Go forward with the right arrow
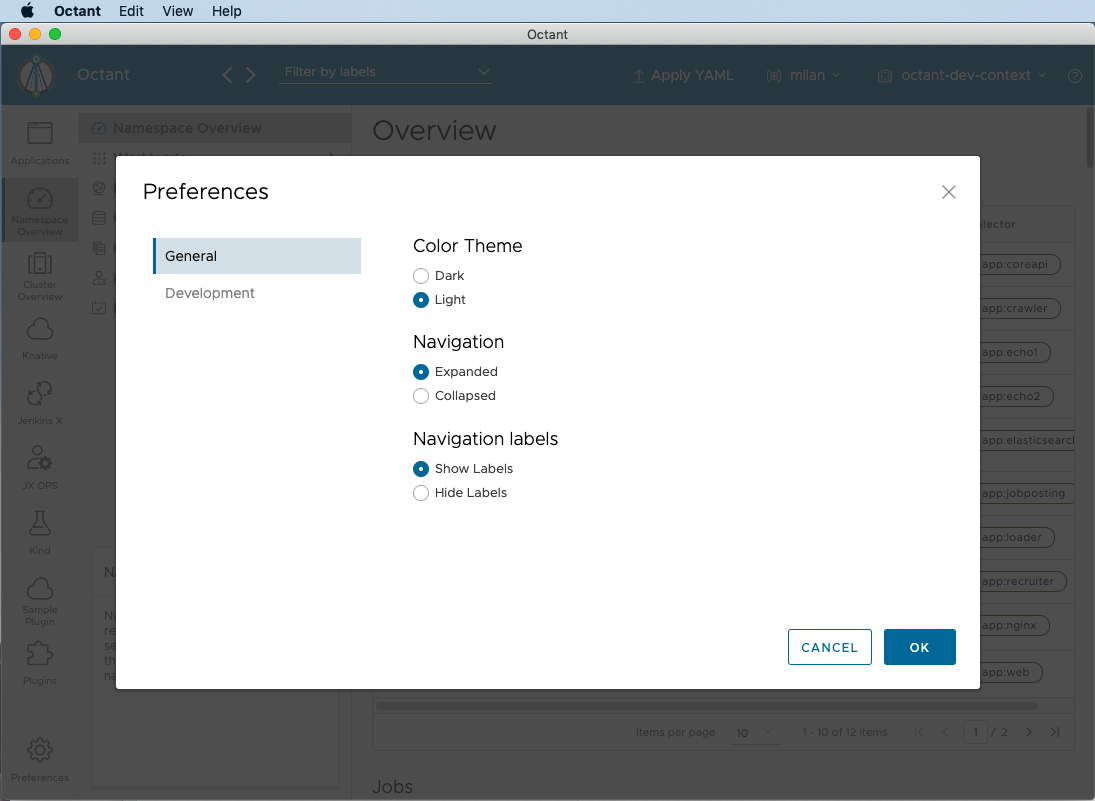The width and height of the screenshot is (1095, 801). tap(251, 75)
